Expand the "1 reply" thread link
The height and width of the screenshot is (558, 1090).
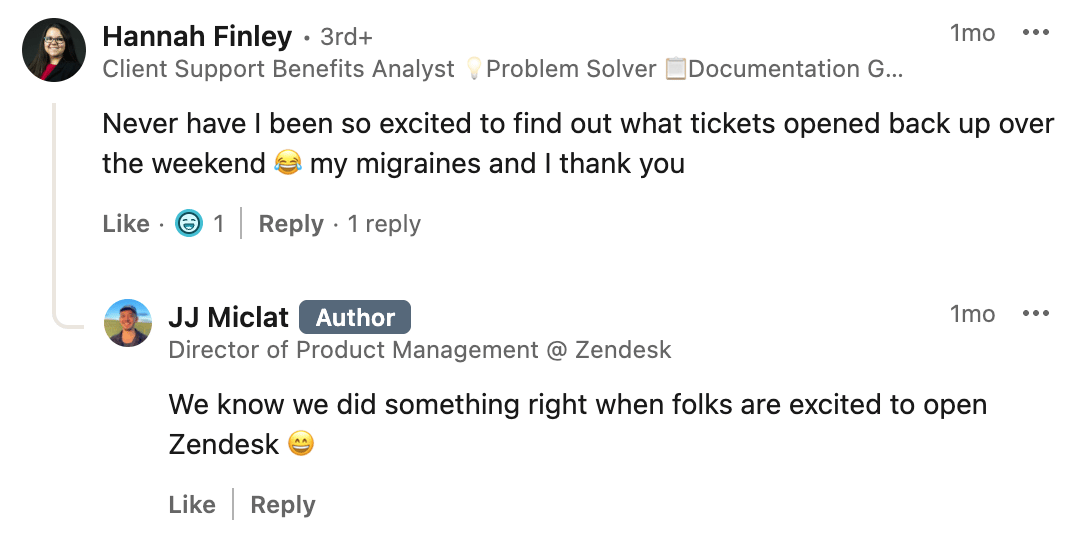384,224
